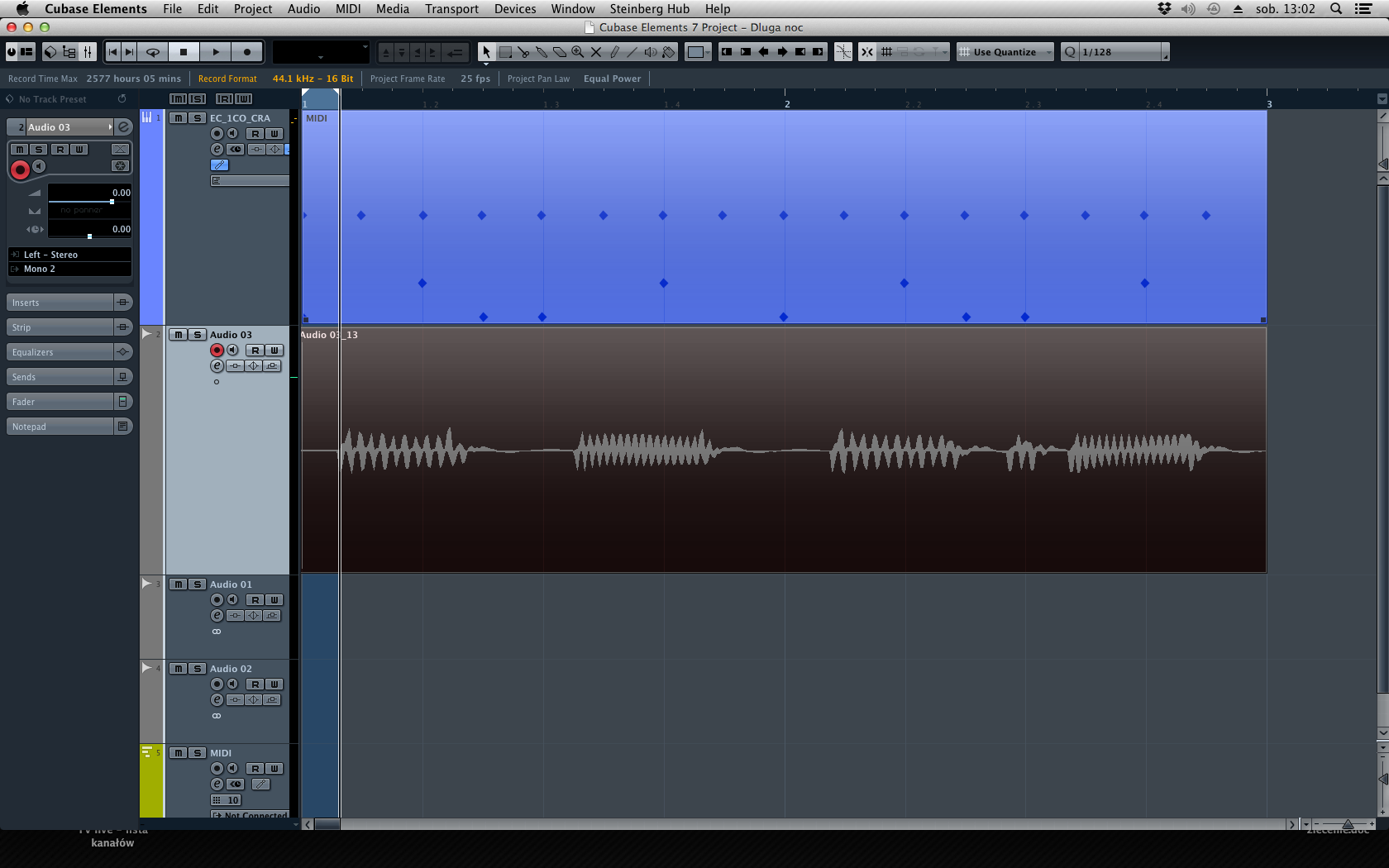Screen dimensions: 1389x868
Task: Open the Project menu
Action: tap(253, 9)
